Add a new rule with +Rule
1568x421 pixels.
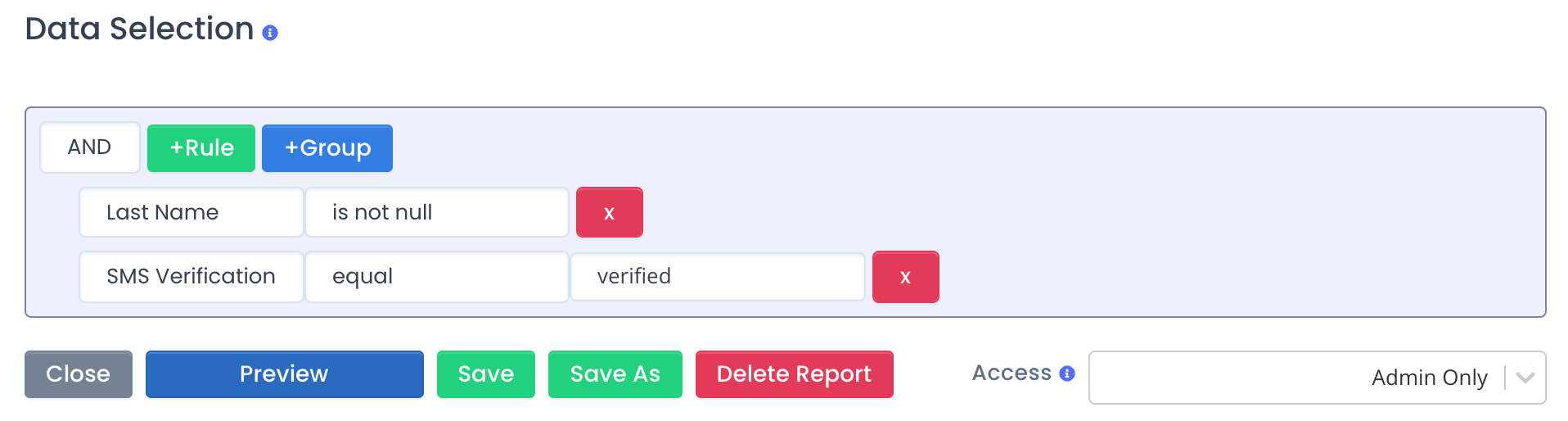[x=201, y=148]
